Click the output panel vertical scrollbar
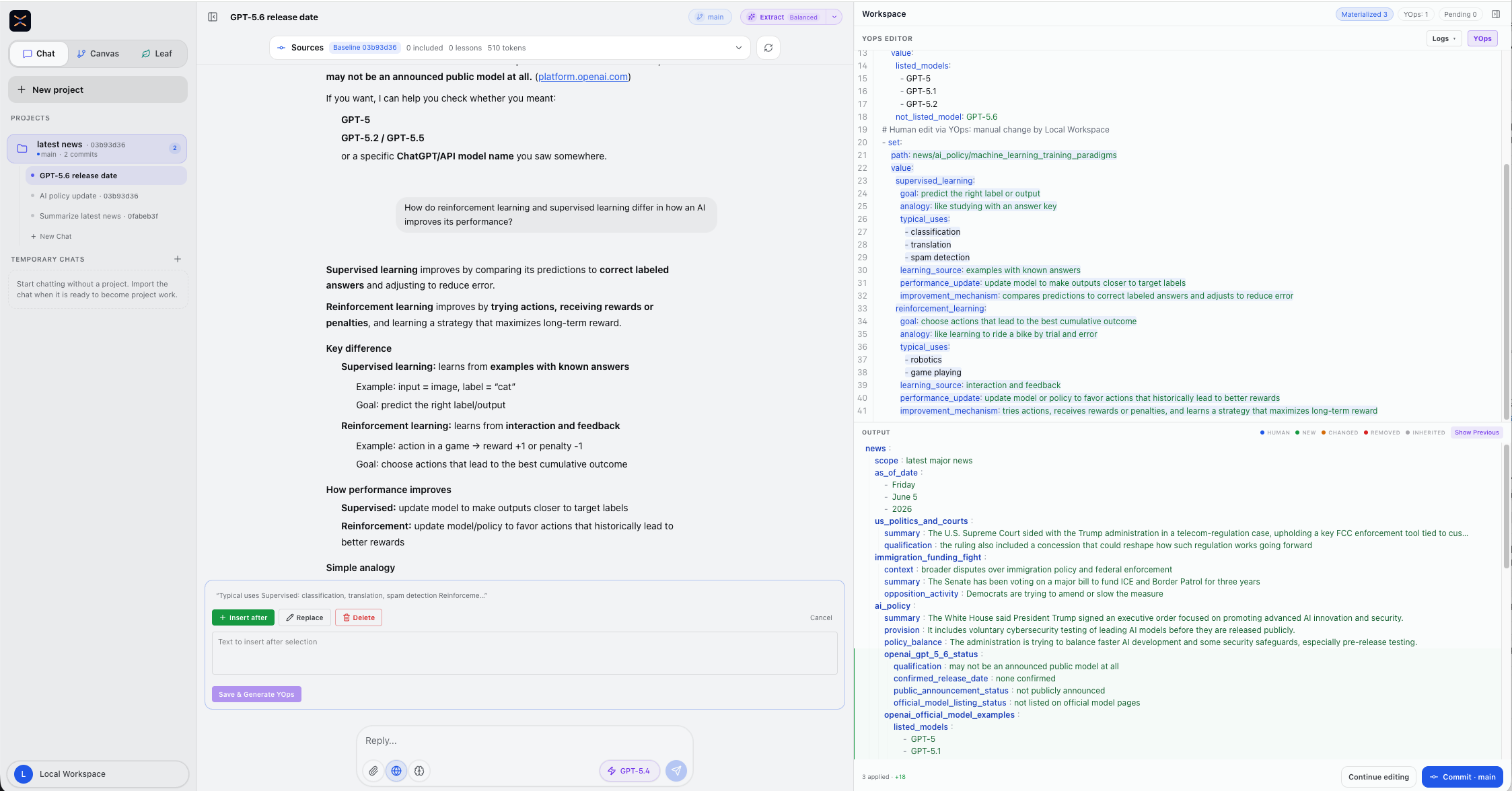Image resolution: width=1512 pixels, height=791 pixels. tap(1506, 506)
